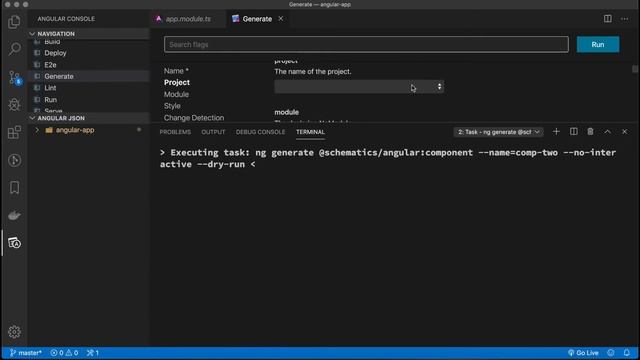Jump to the Name * field link
The width and height of the screenshot is (640, 360).
coord(176,71)
